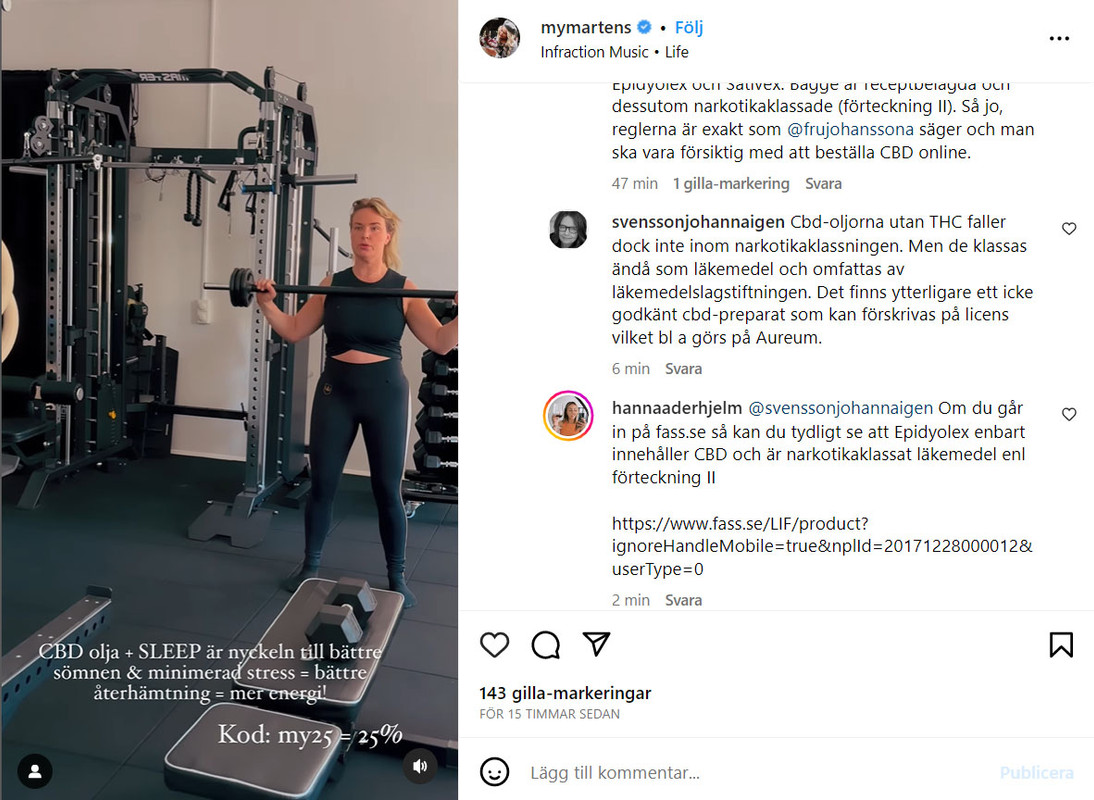Reply to svenssonjohannaigen's comment via Svara
Viewport: 1094px width, 800px height.
pyautogui.click(x=683, y=368)
